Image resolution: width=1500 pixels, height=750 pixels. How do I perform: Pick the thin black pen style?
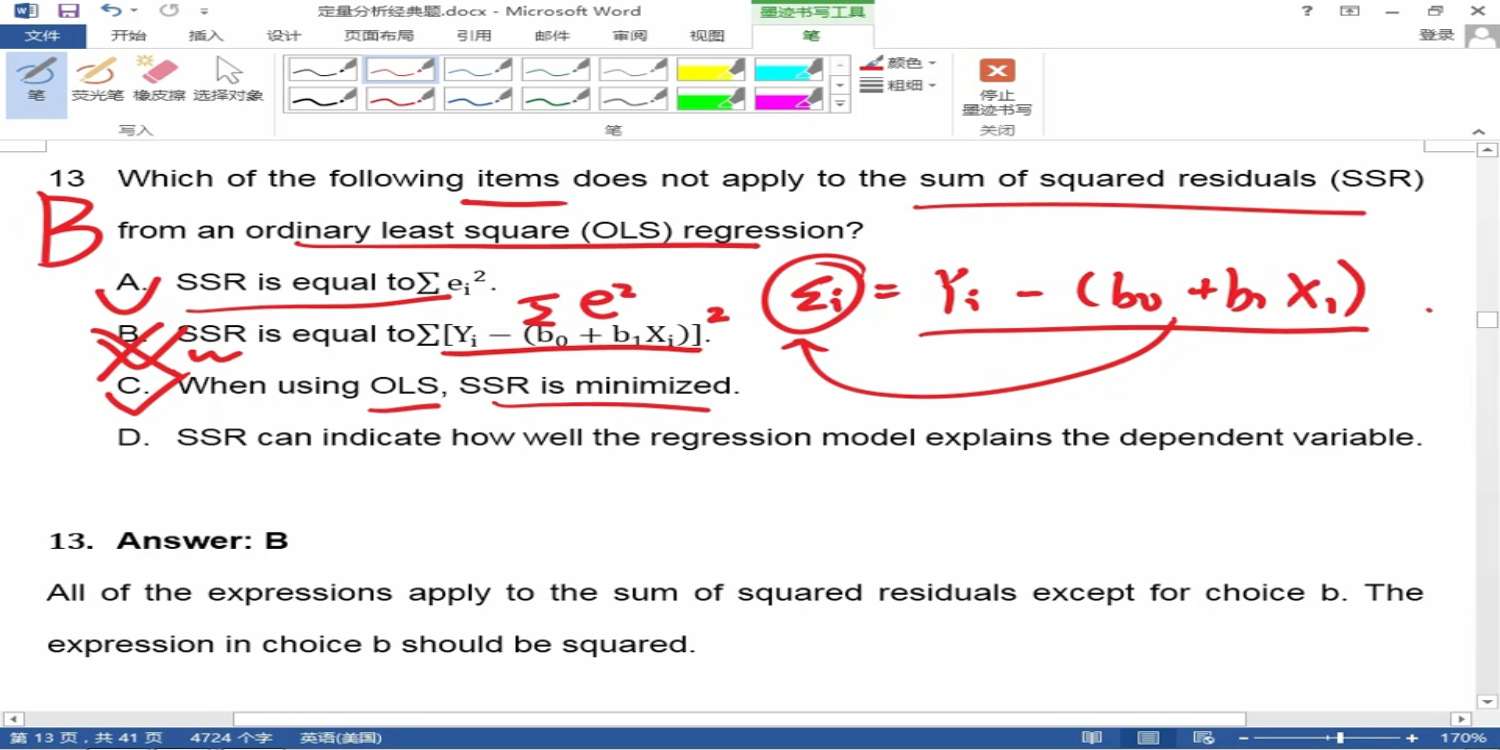323,70
